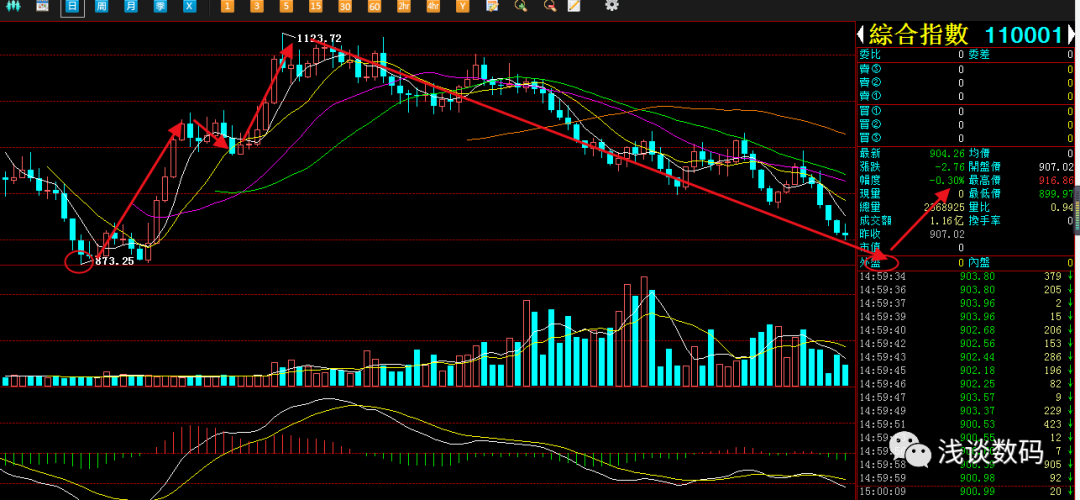Screen dimensions: 1080x500
Task: Go to previous symbol with left arrow
Action: pos(861,34)
